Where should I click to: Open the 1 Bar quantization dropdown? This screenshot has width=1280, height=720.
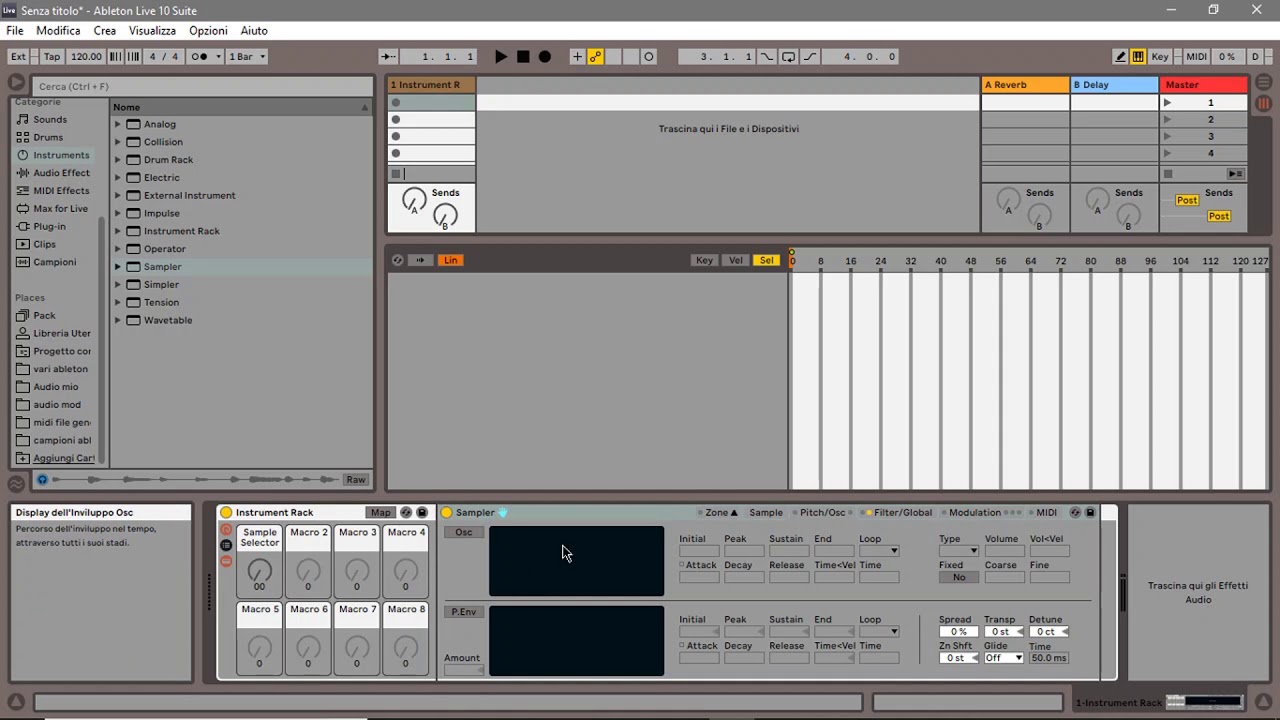(247, 57)
